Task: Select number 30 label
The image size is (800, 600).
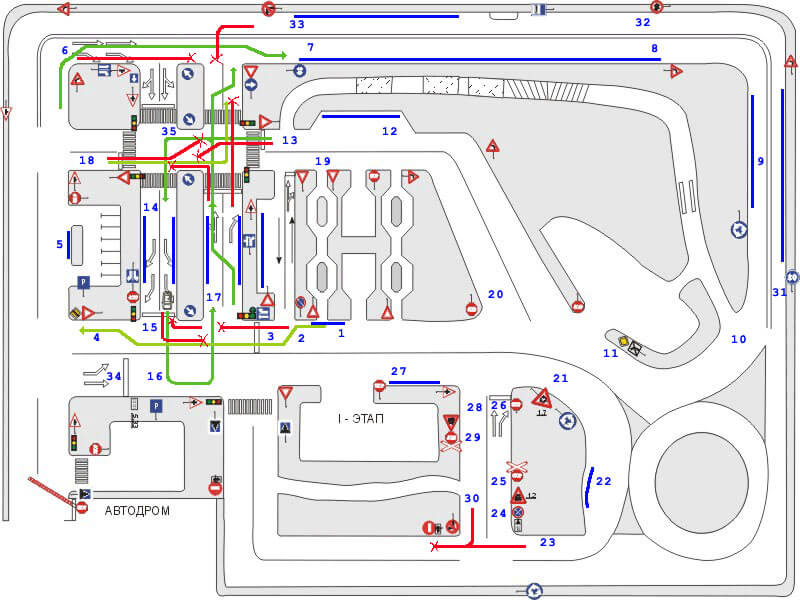Action: [x=472, y=498]
